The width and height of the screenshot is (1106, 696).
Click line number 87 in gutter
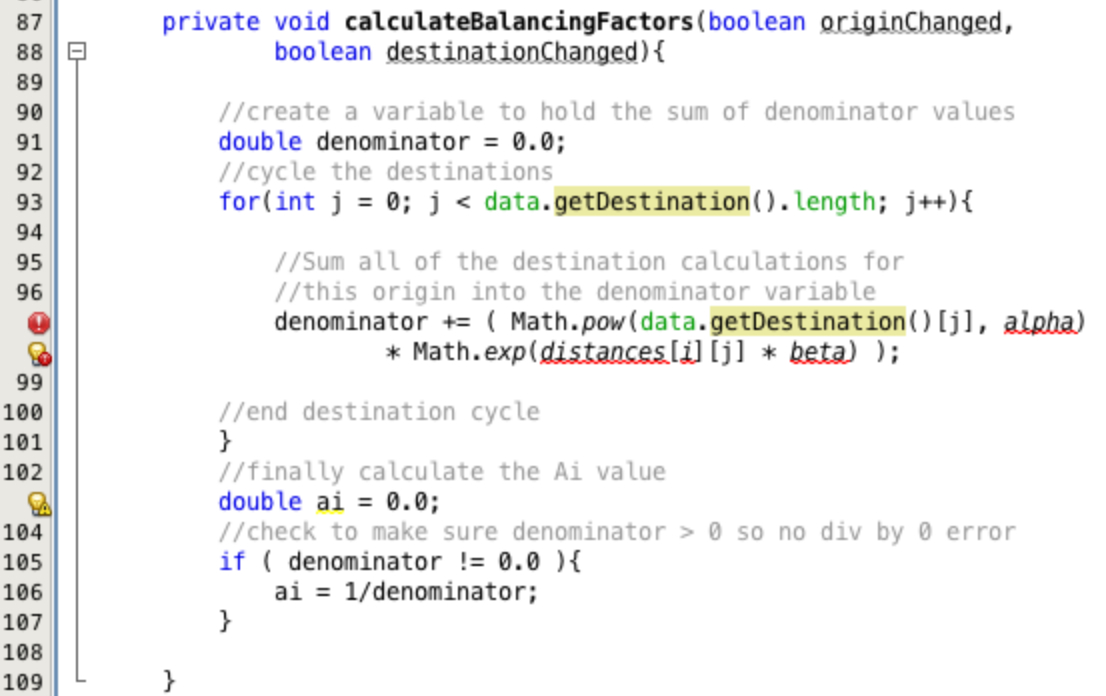tap(29, 23)
